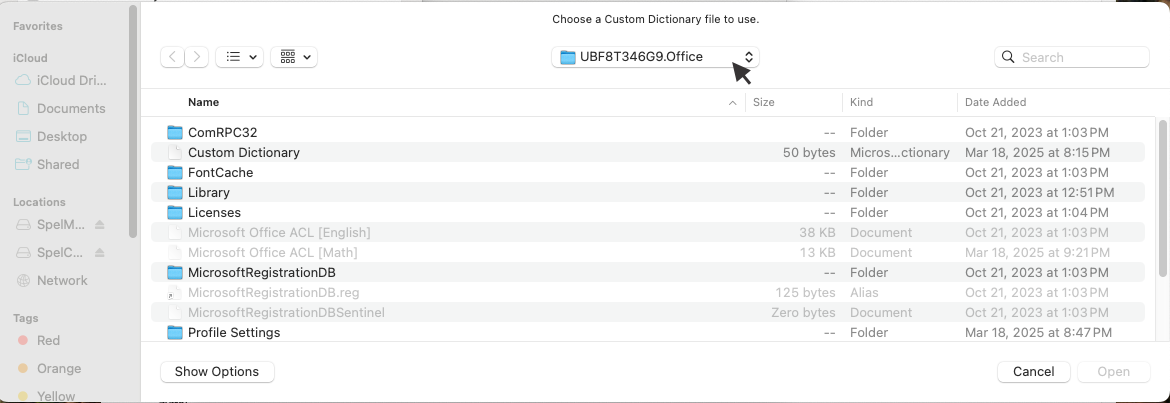Sort files by Date Added column
Image resolution: width=1170 pixels, height=403 pixels.
point(995,102)
